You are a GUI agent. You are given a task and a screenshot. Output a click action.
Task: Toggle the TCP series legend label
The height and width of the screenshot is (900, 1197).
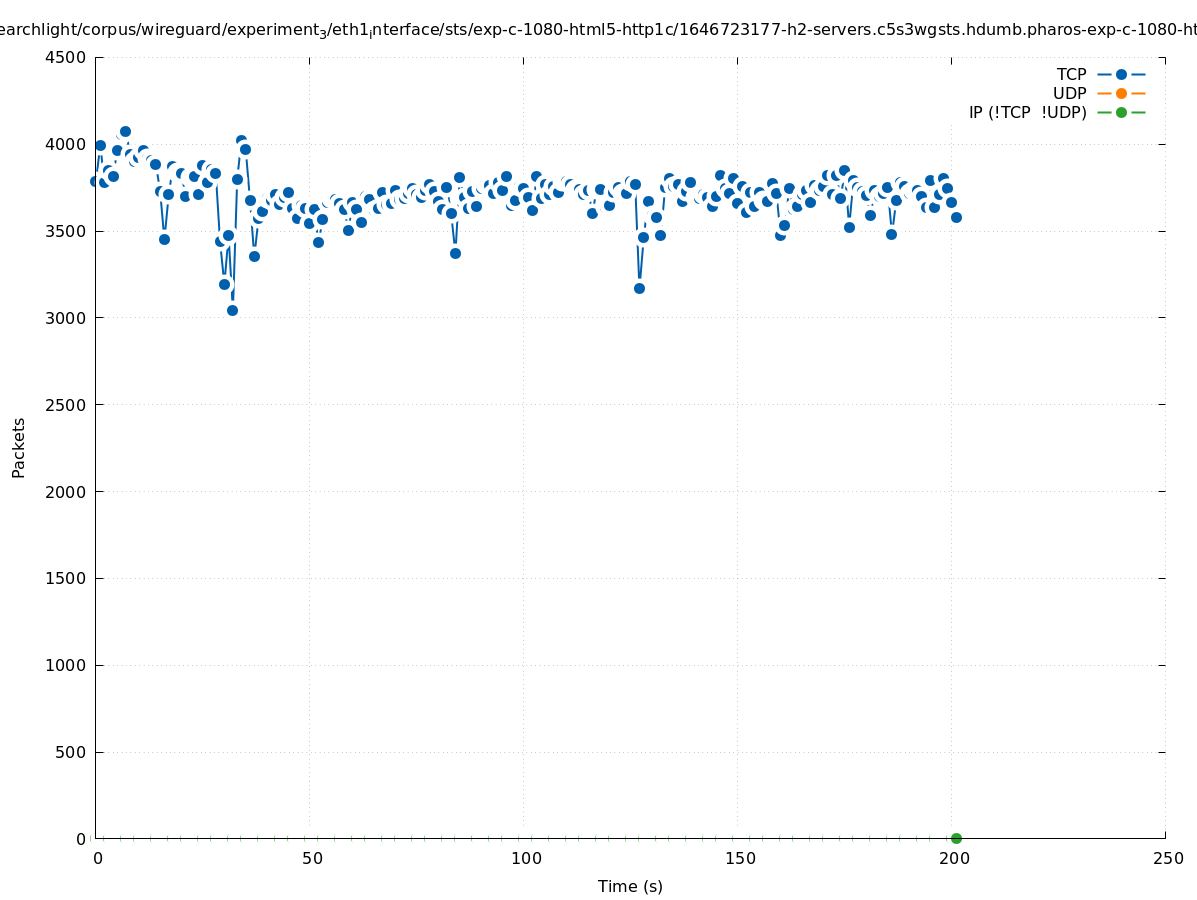click(x=1071, y=74)
